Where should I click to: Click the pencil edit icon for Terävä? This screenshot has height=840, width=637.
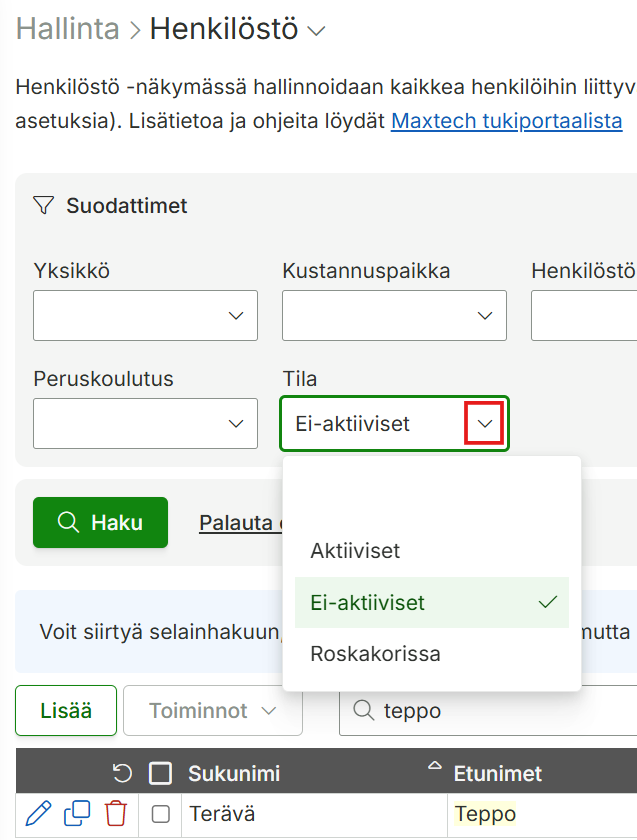39,814
